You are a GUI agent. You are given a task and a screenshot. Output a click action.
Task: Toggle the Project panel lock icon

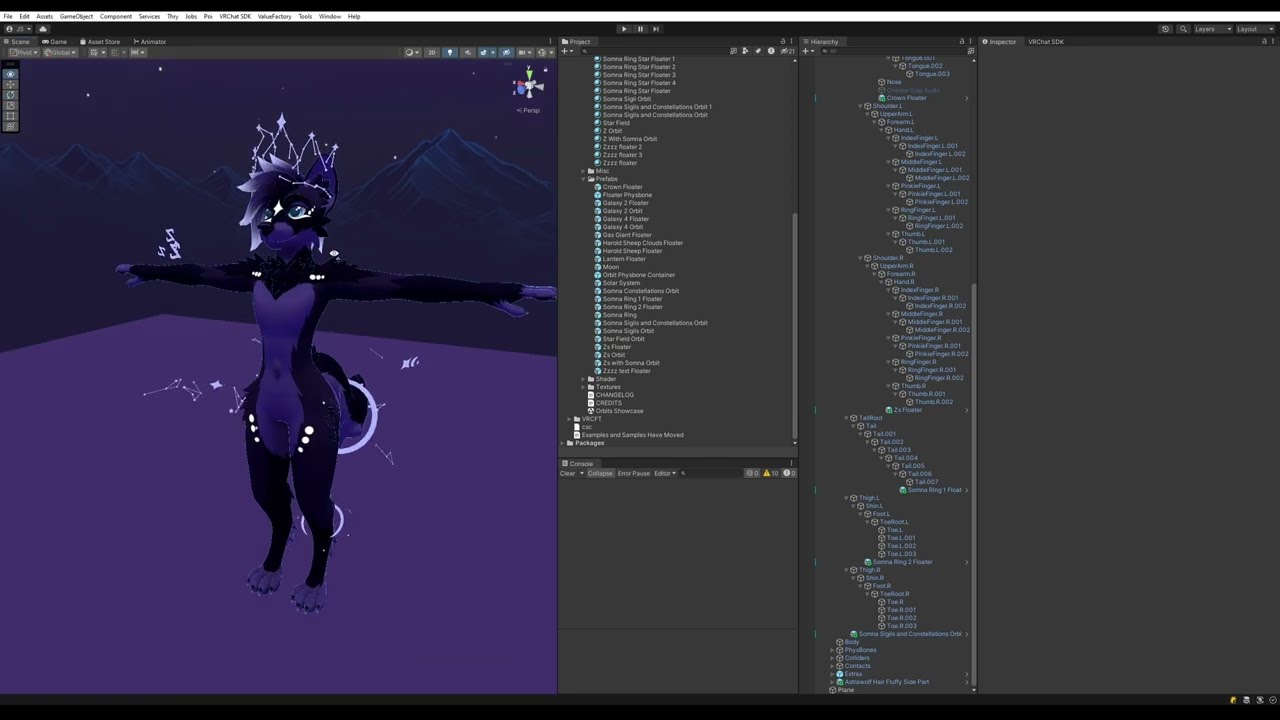783,42
